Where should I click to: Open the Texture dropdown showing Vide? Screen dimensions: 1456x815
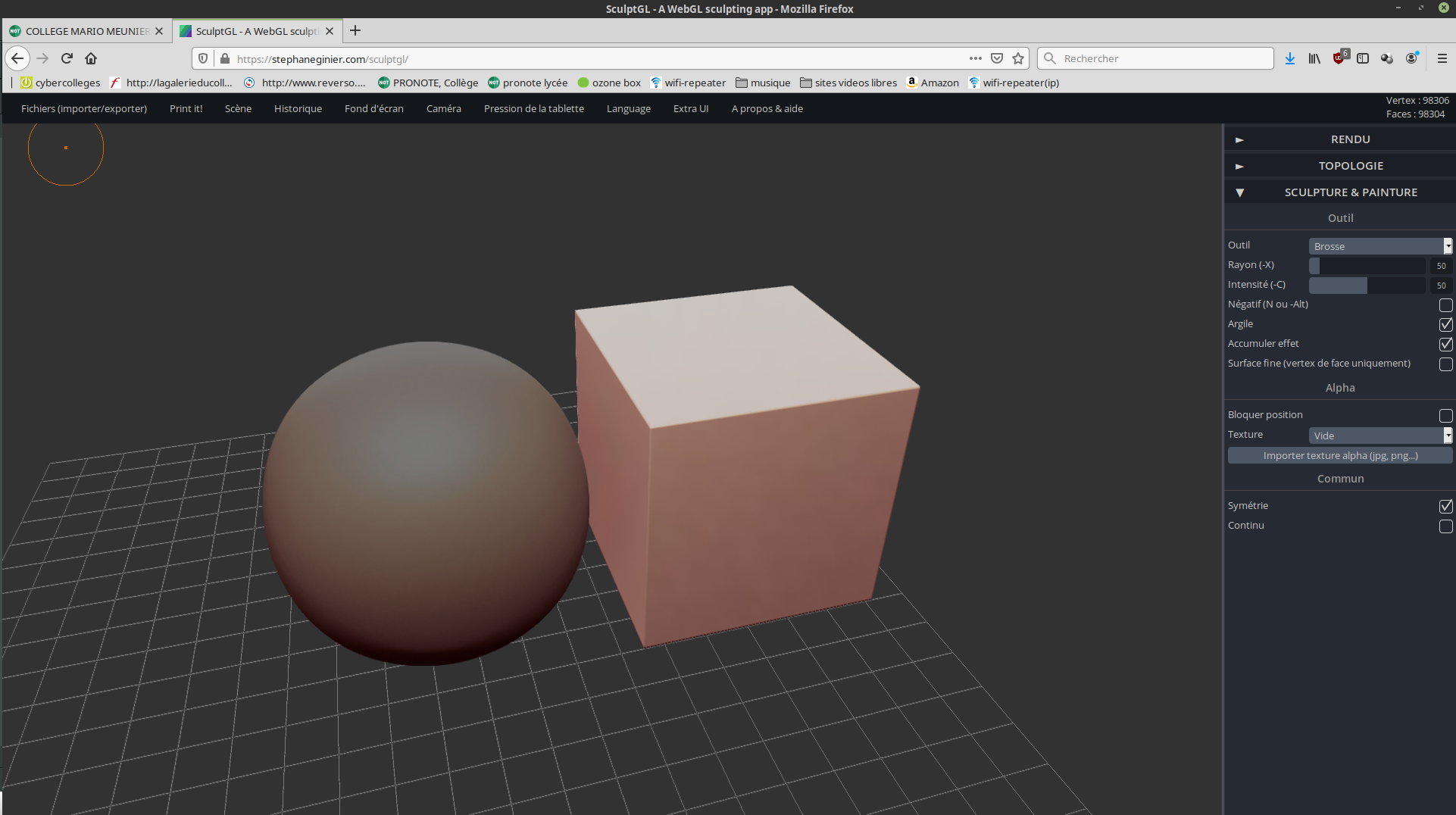tap(1380, 436)
